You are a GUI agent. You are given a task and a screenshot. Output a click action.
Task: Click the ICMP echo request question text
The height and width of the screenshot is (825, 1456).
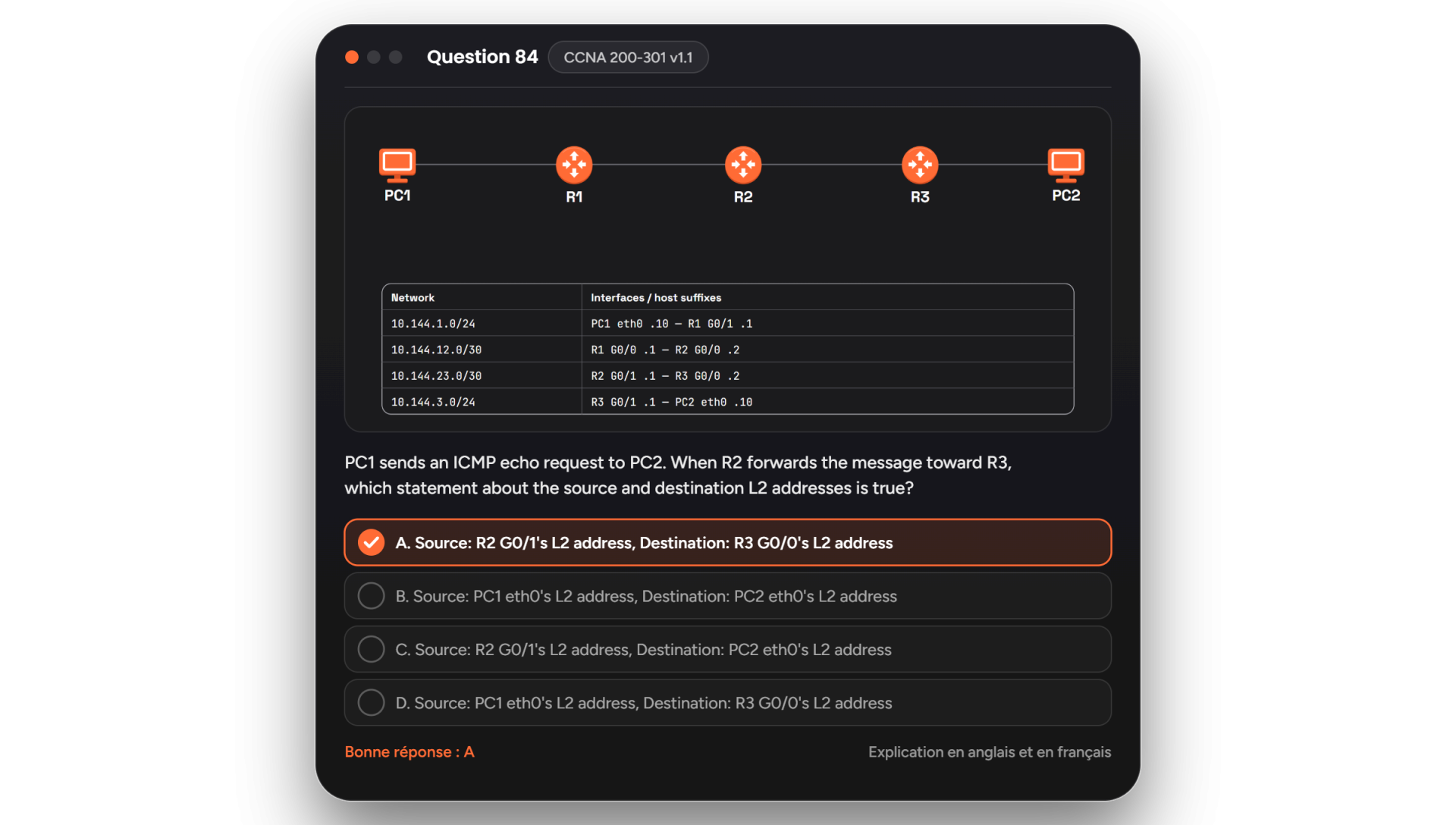point(678,475)
